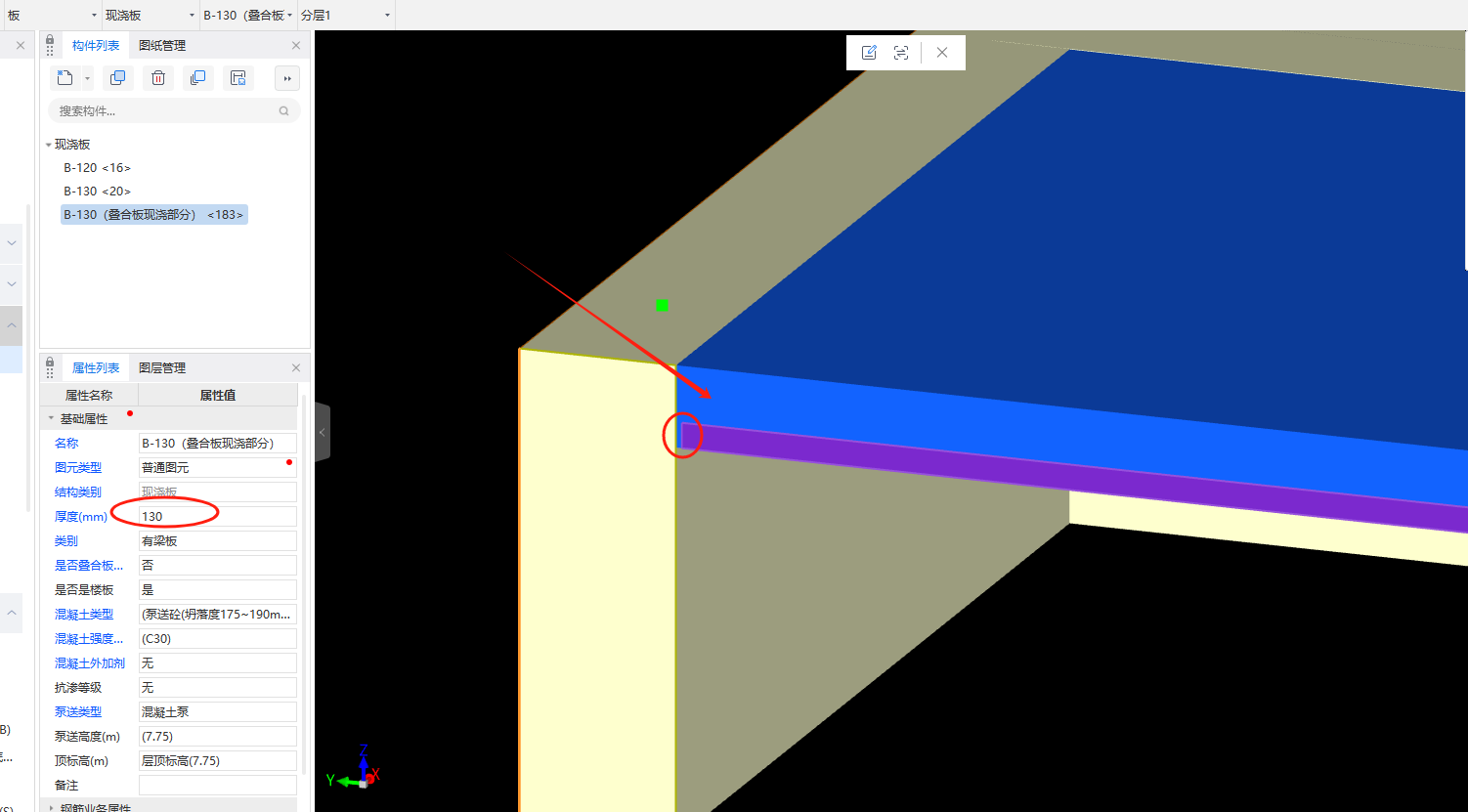The image size is (1468, 812).
Task: Edit the 名称 property value field
Action: pos(218,444)
